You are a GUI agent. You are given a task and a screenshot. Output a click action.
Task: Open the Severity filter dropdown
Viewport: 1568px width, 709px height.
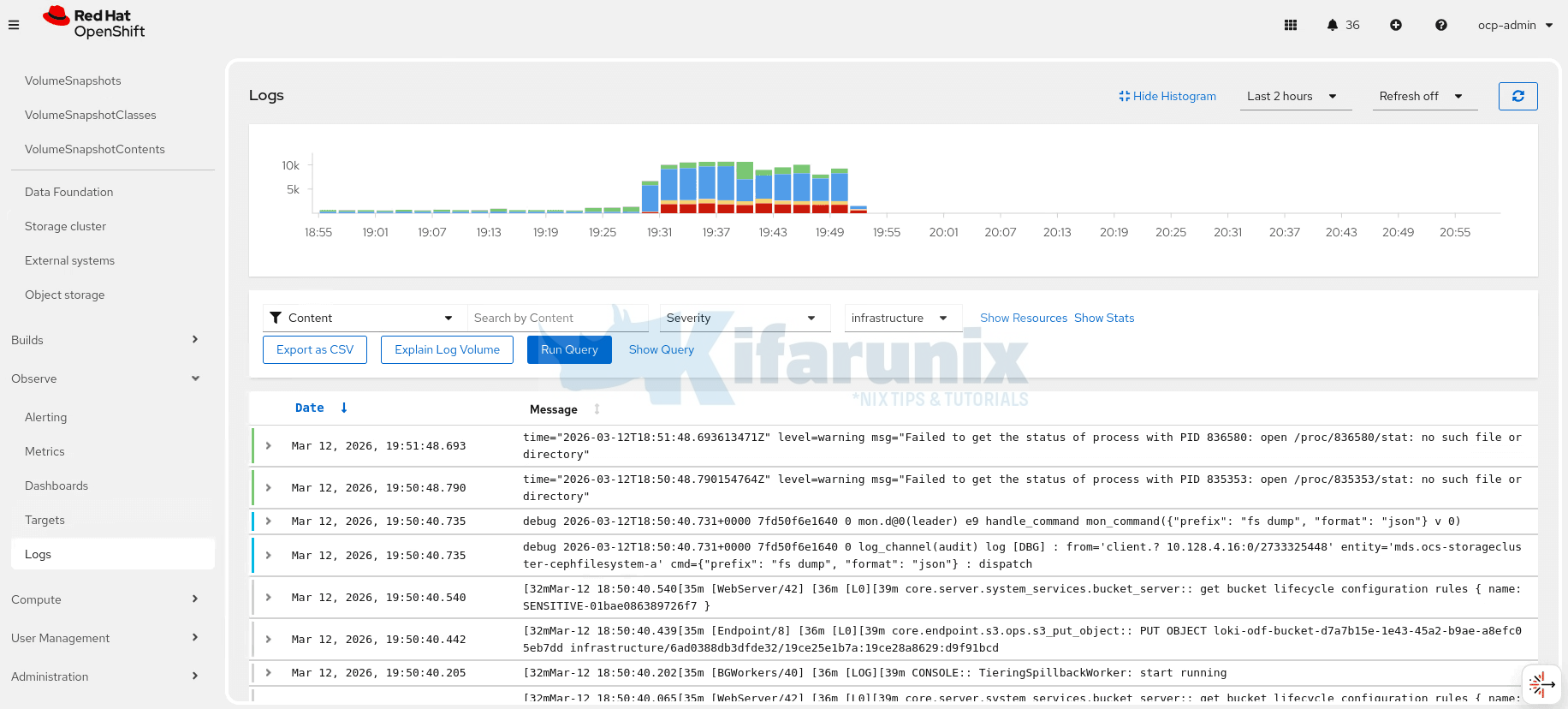(x=745, y=318)
